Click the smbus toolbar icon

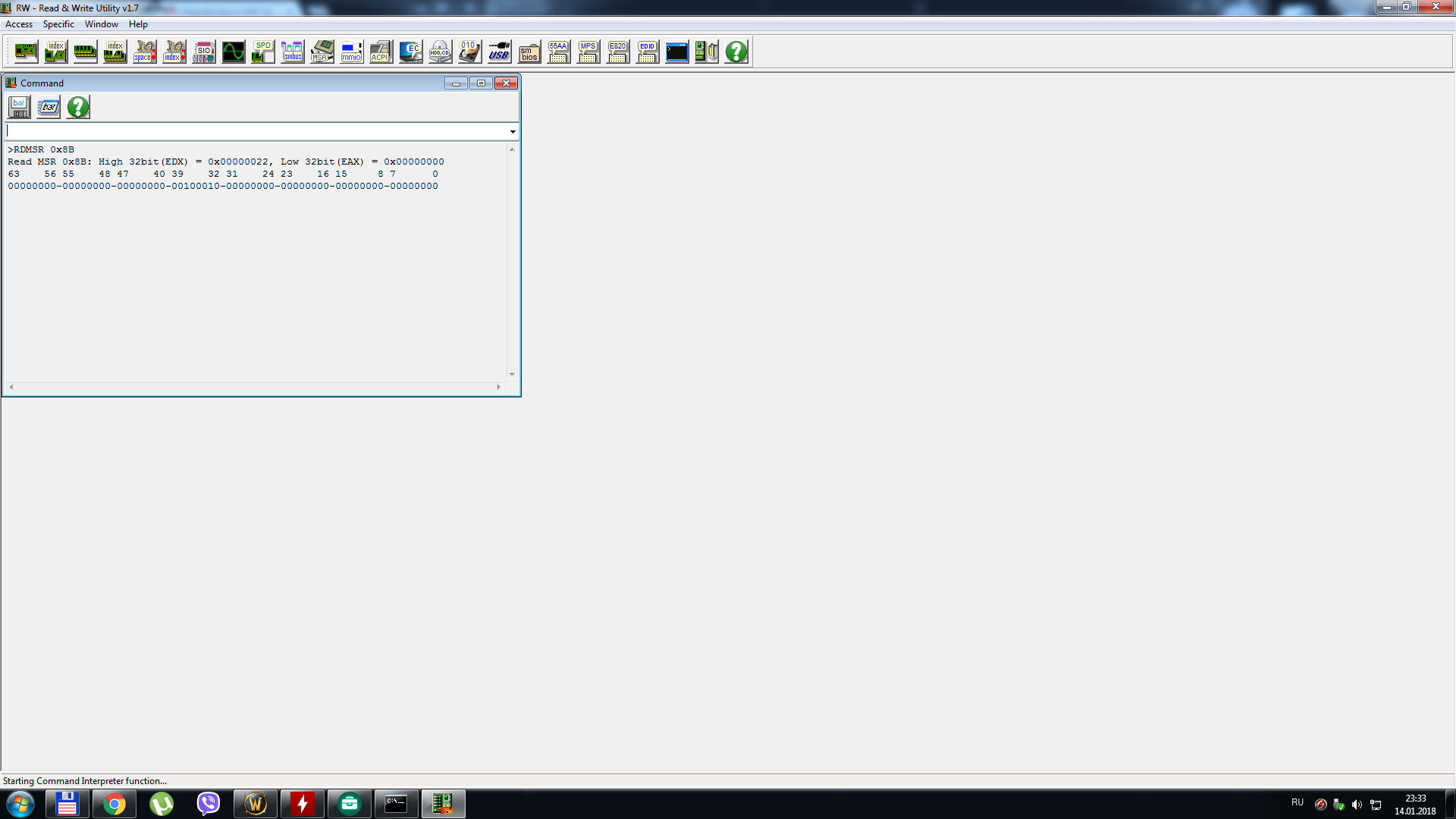[293, 52]
